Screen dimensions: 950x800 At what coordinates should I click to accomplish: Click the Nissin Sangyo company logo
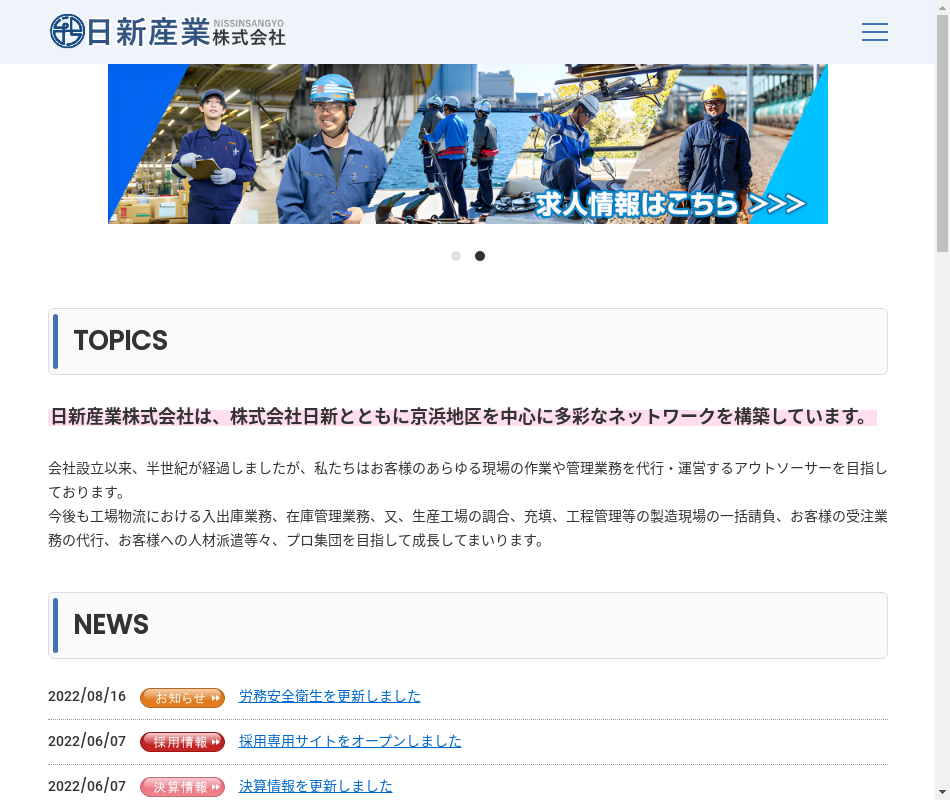[167, 31]
